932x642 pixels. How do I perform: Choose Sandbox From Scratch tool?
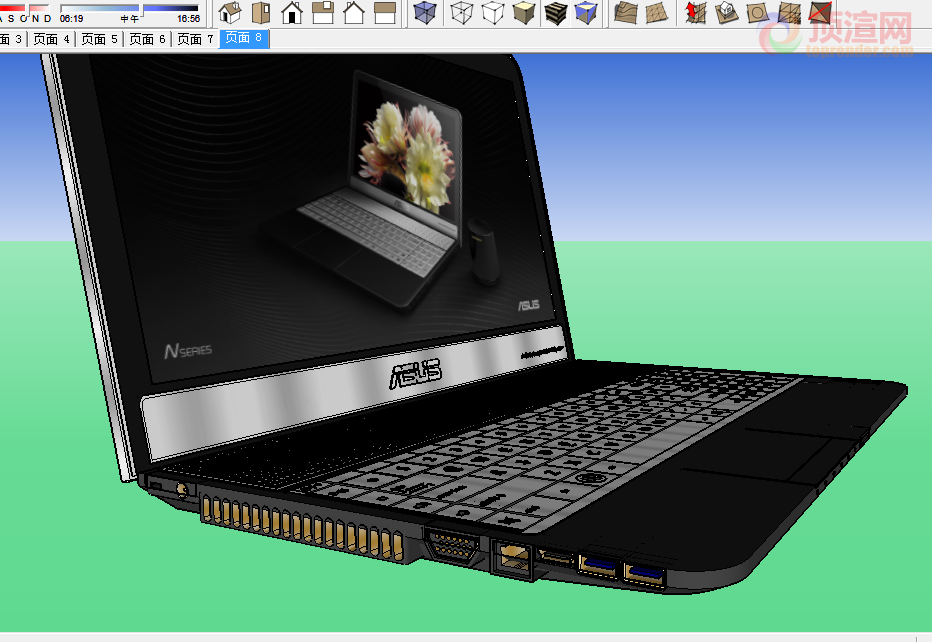657,12
